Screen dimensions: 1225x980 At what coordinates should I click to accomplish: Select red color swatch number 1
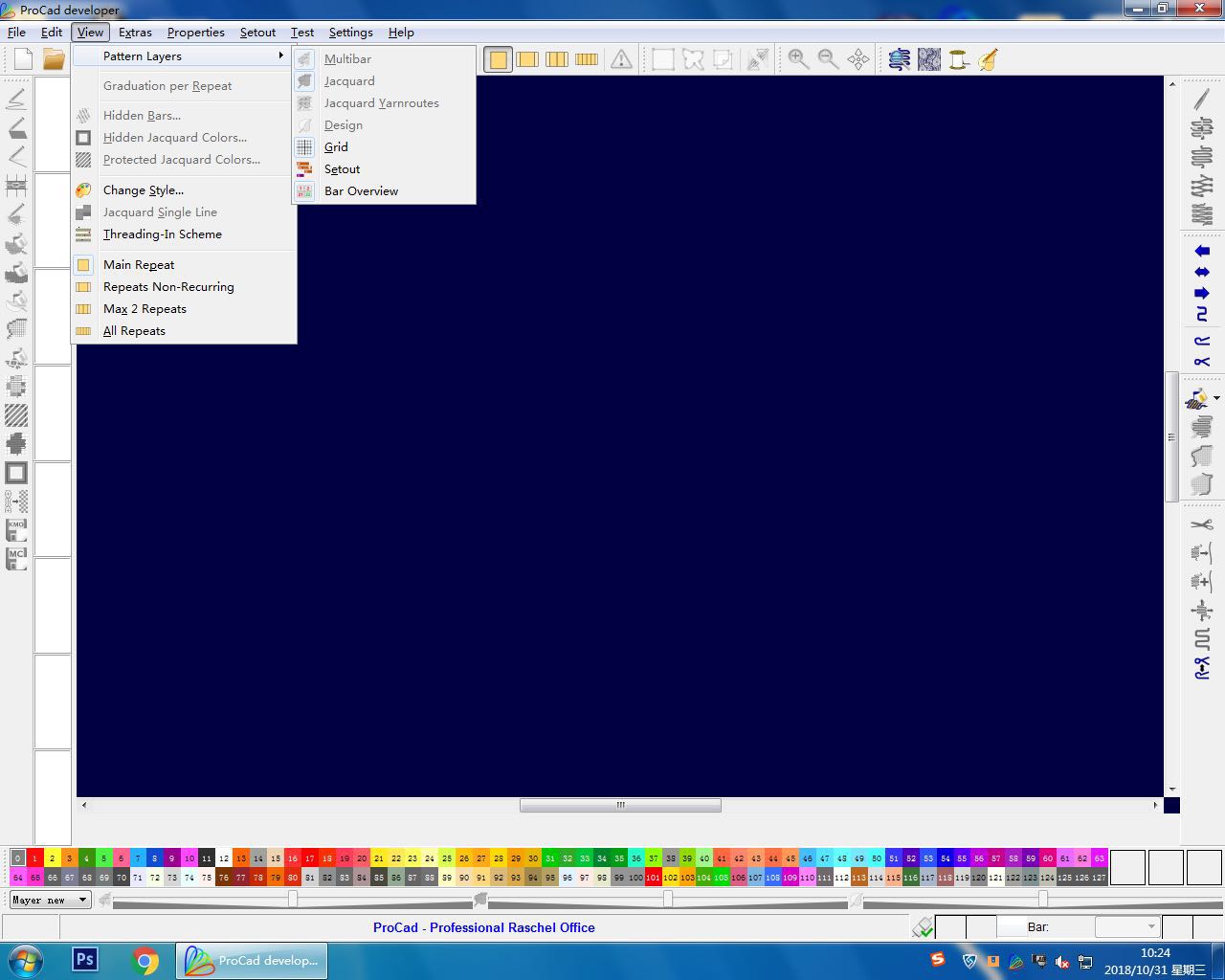tap(35, 858)
